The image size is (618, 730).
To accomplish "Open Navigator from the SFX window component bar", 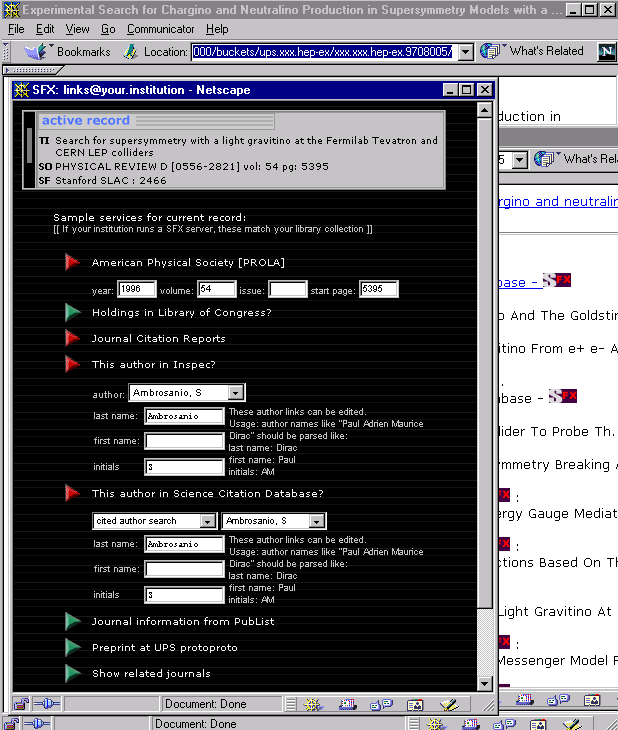I will (x=312, y=705).
